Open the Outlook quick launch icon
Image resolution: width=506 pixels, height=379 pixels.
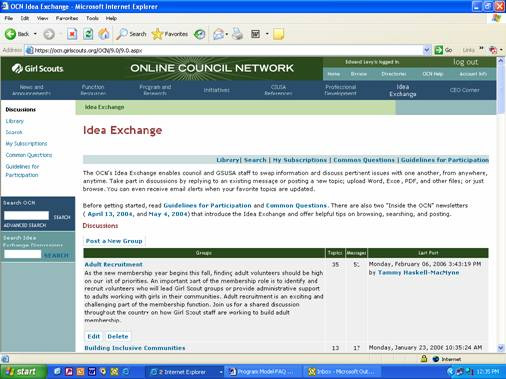[x=114, y=371]
